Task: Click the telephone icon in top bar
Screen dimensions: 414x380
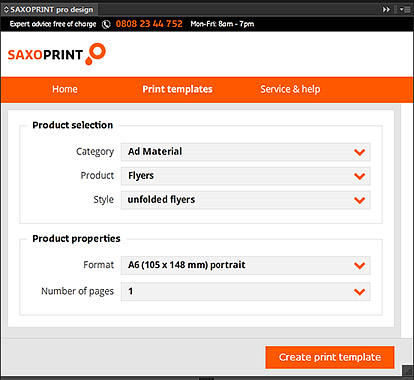Action: tap(106, 24)
